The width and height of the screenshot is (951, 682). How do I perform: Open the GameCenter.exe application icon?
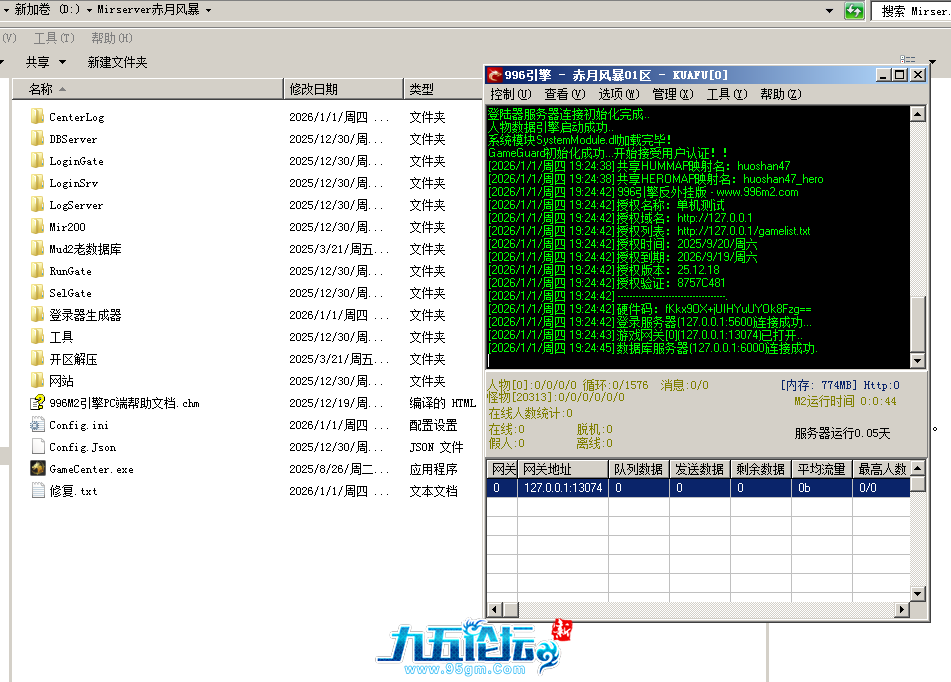[x=38, y=469]
